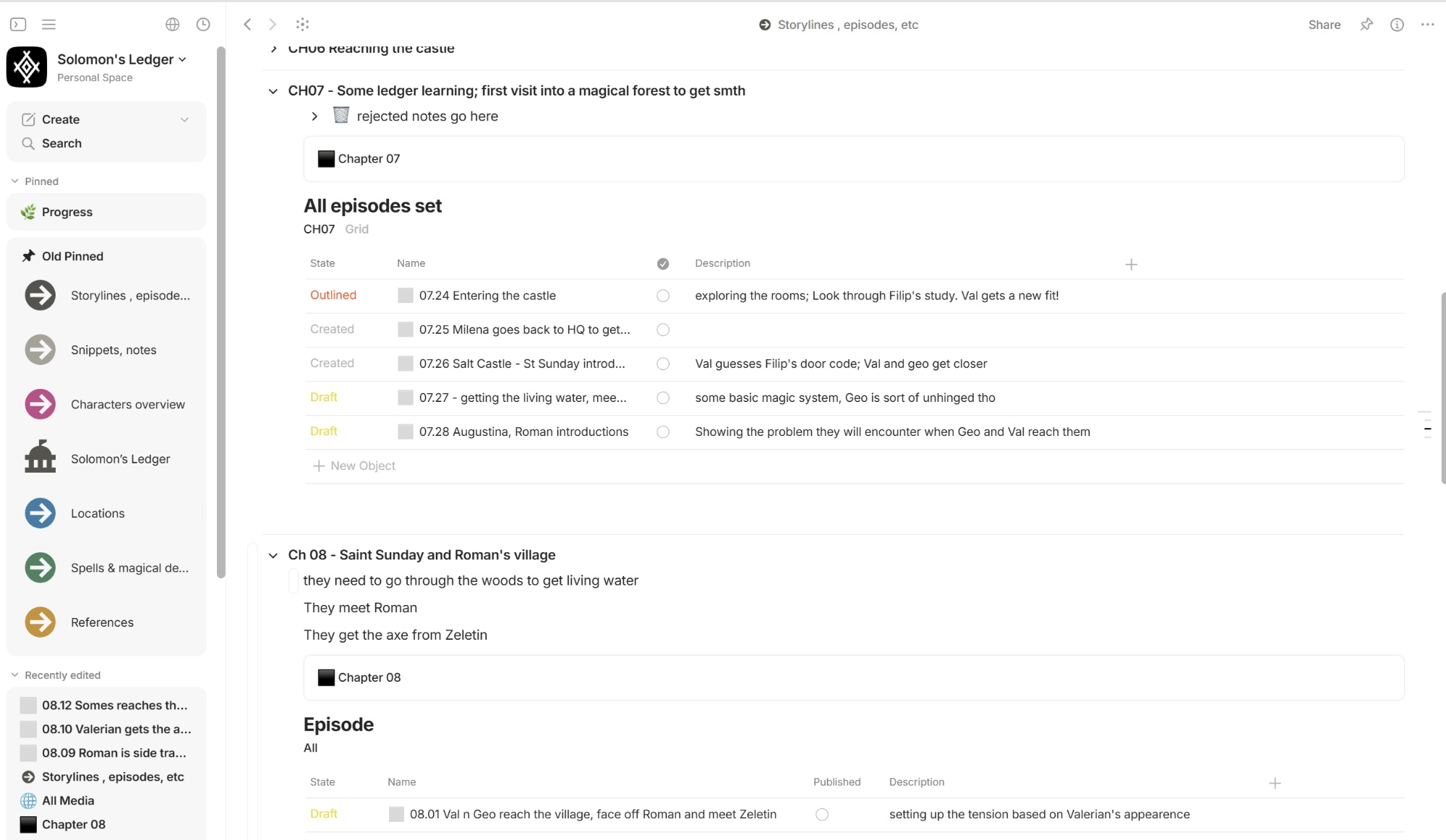Open the globe icon in sidebar header
This screenshot has height=840, width=1446.
(172, 25)
